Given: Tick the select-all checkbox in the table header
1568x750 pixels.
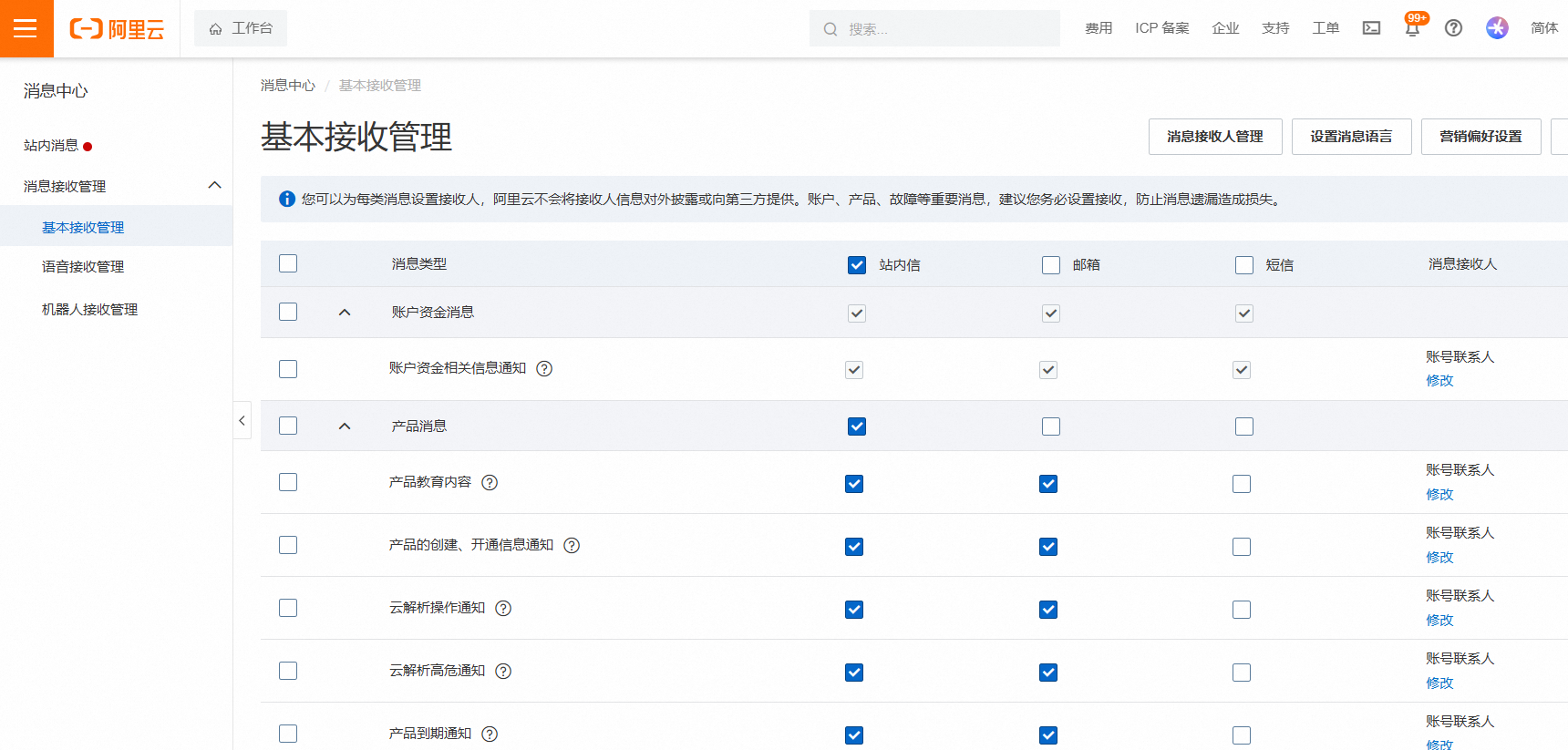Looking at the screenshot, I should coord(288,263).
